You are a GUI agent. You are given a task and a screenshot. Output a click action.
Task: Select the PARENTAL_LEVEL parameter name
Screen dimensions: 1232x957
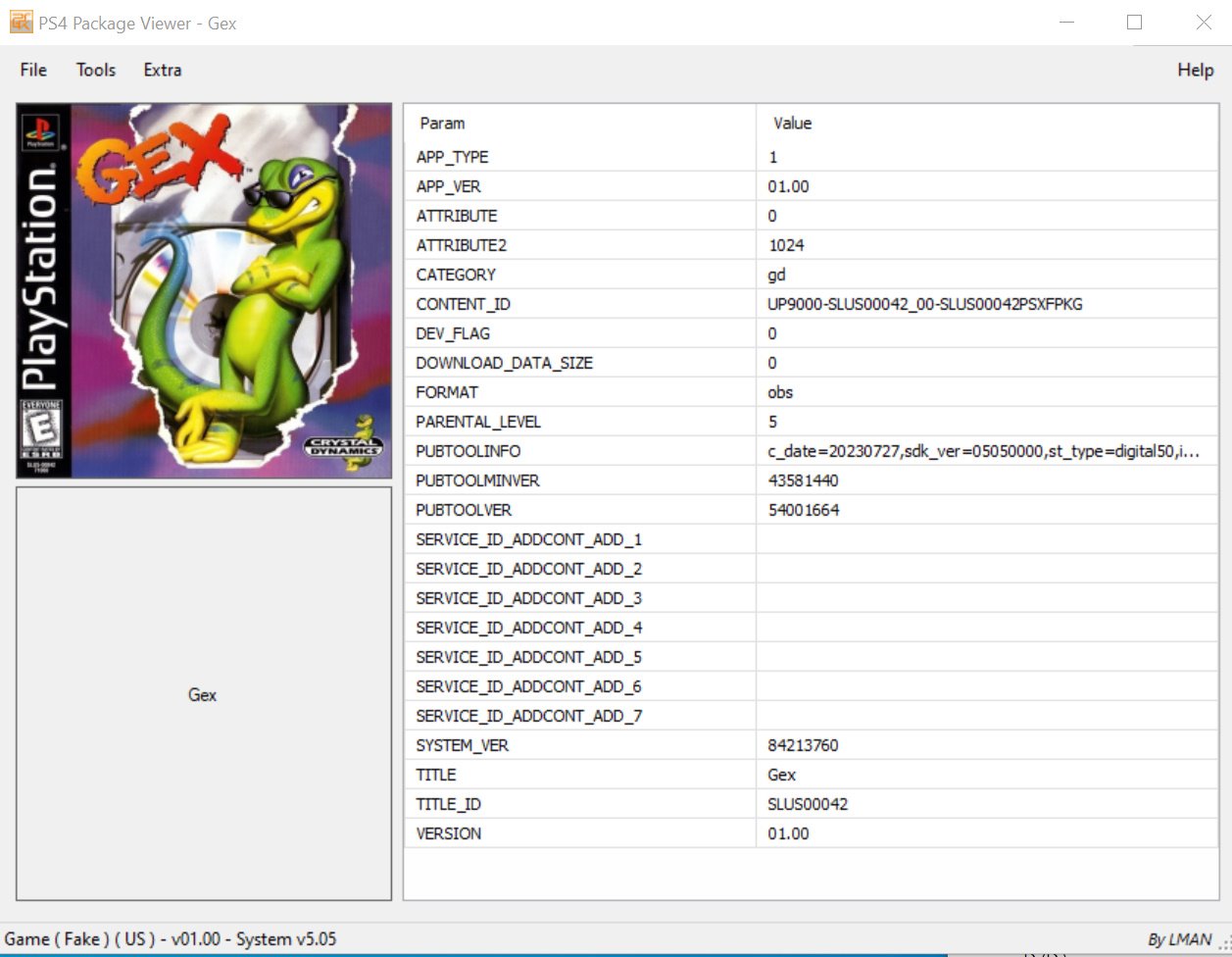click(478, 422)
